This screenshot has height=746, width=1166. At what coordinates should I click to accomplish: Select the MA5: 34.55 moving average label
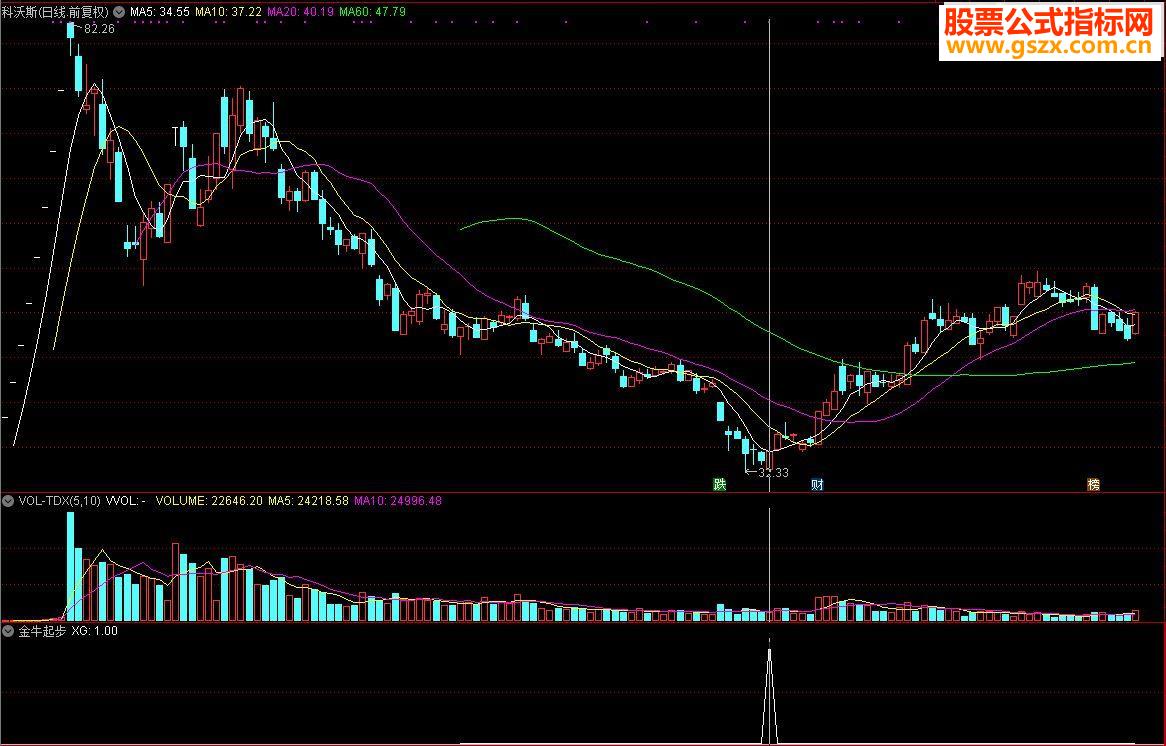coord(159,12)
